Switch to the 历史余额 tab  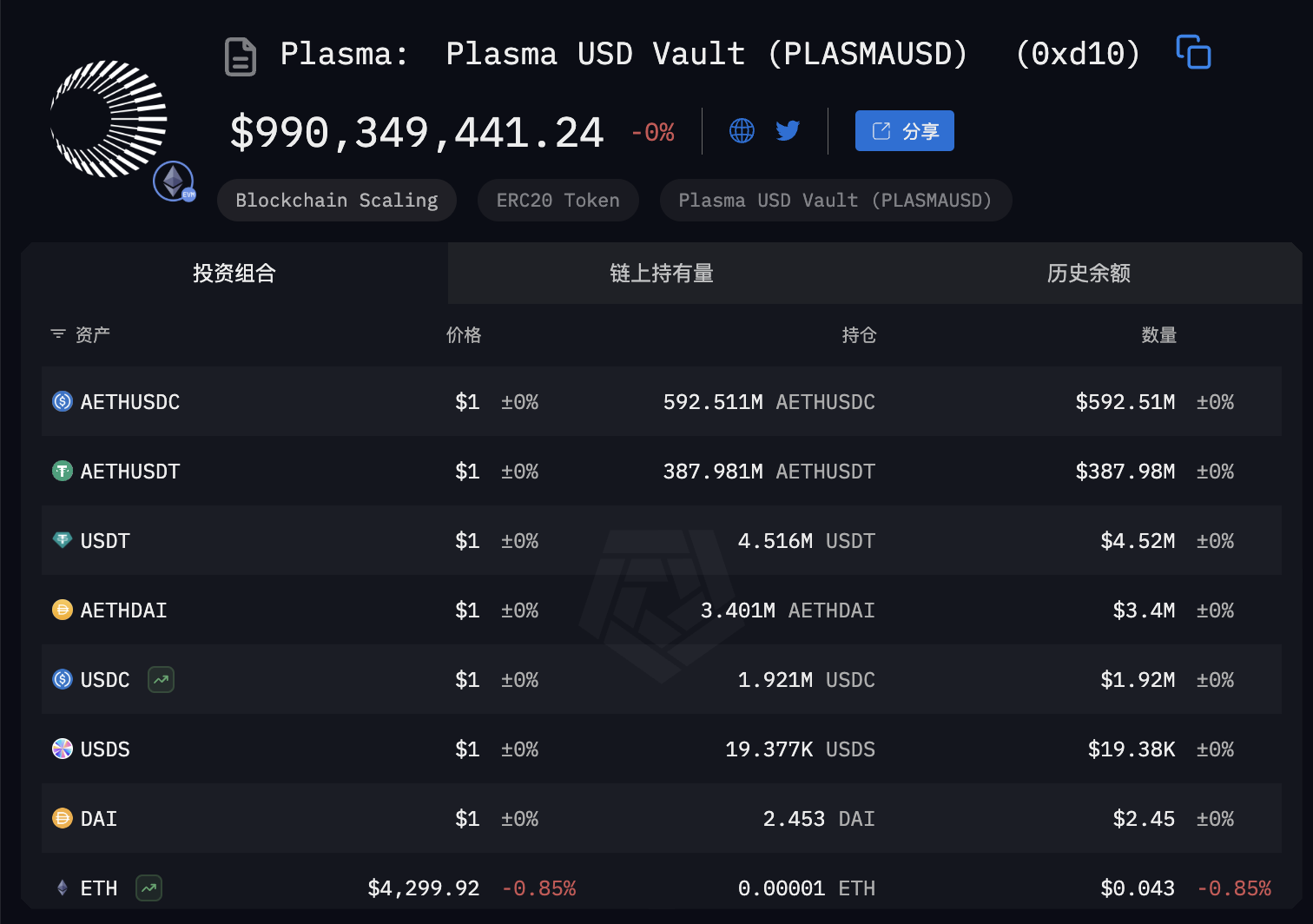click(x=1088, y=274)
